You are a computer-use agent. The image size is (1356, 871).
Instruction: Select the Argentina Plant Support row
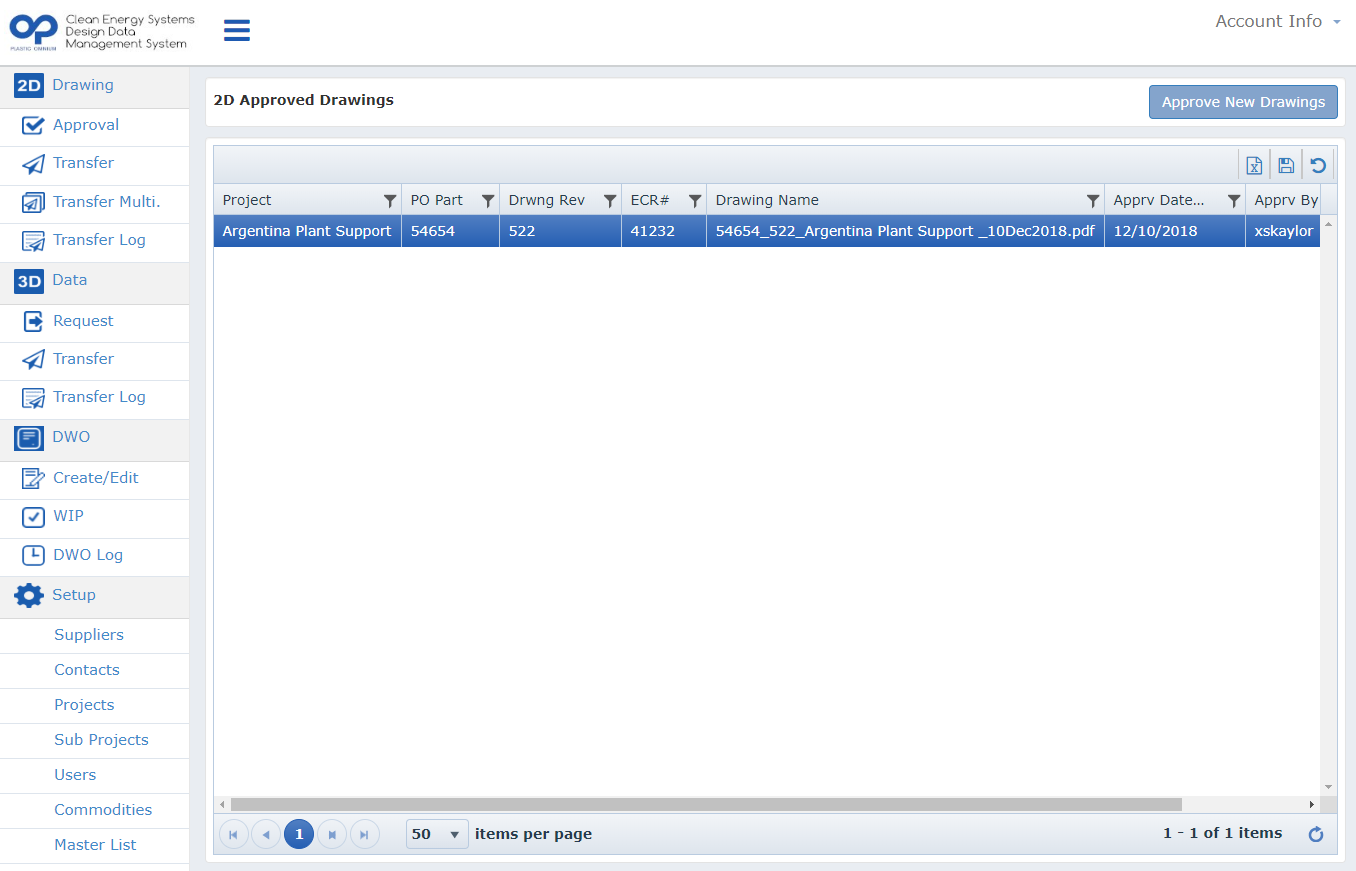(767, 231)
